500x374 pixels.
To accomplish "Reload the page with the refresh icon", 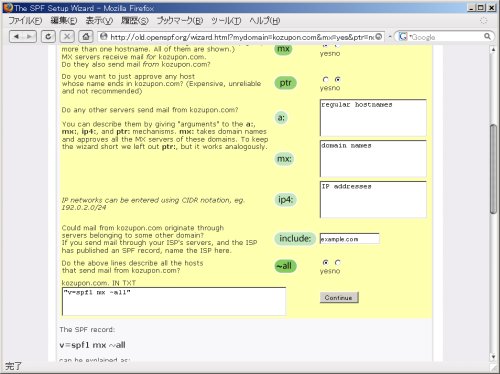I will [48, 37].
